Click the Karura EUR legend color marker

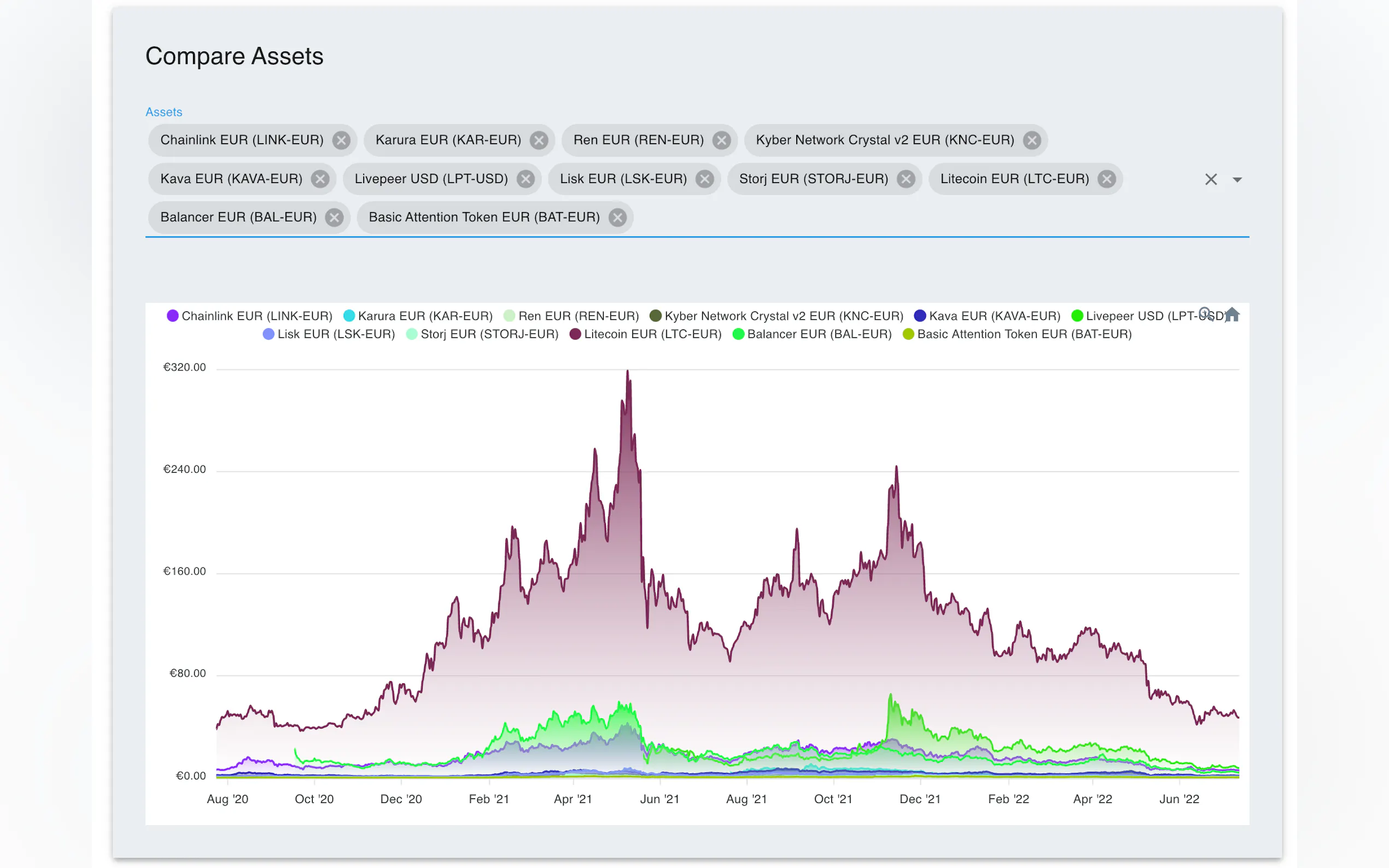[x=348, y=316]
